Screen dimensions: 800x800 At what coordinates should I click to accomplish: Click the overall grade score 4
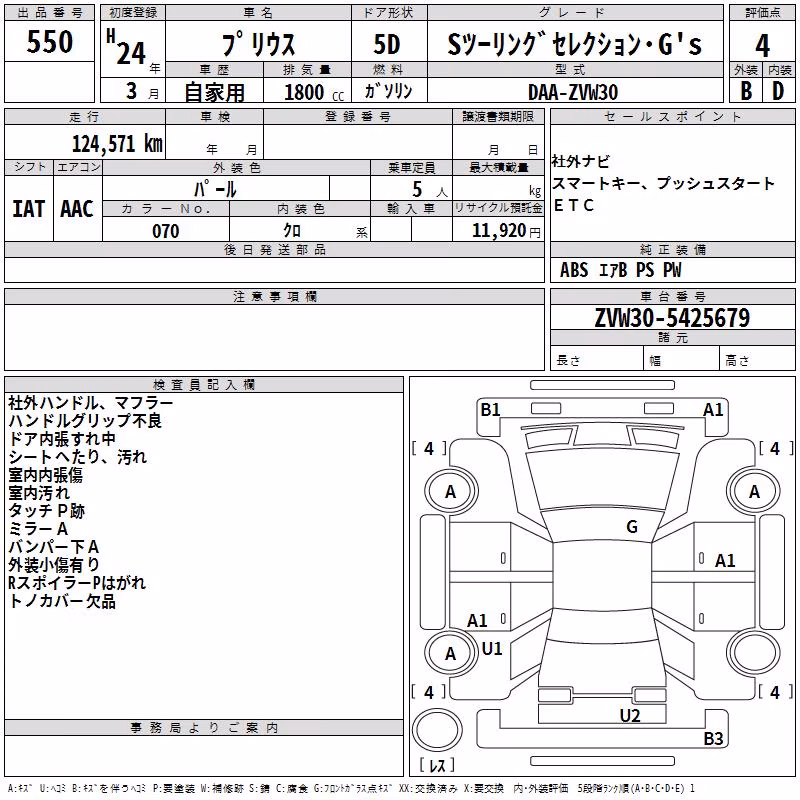[762, 45]
